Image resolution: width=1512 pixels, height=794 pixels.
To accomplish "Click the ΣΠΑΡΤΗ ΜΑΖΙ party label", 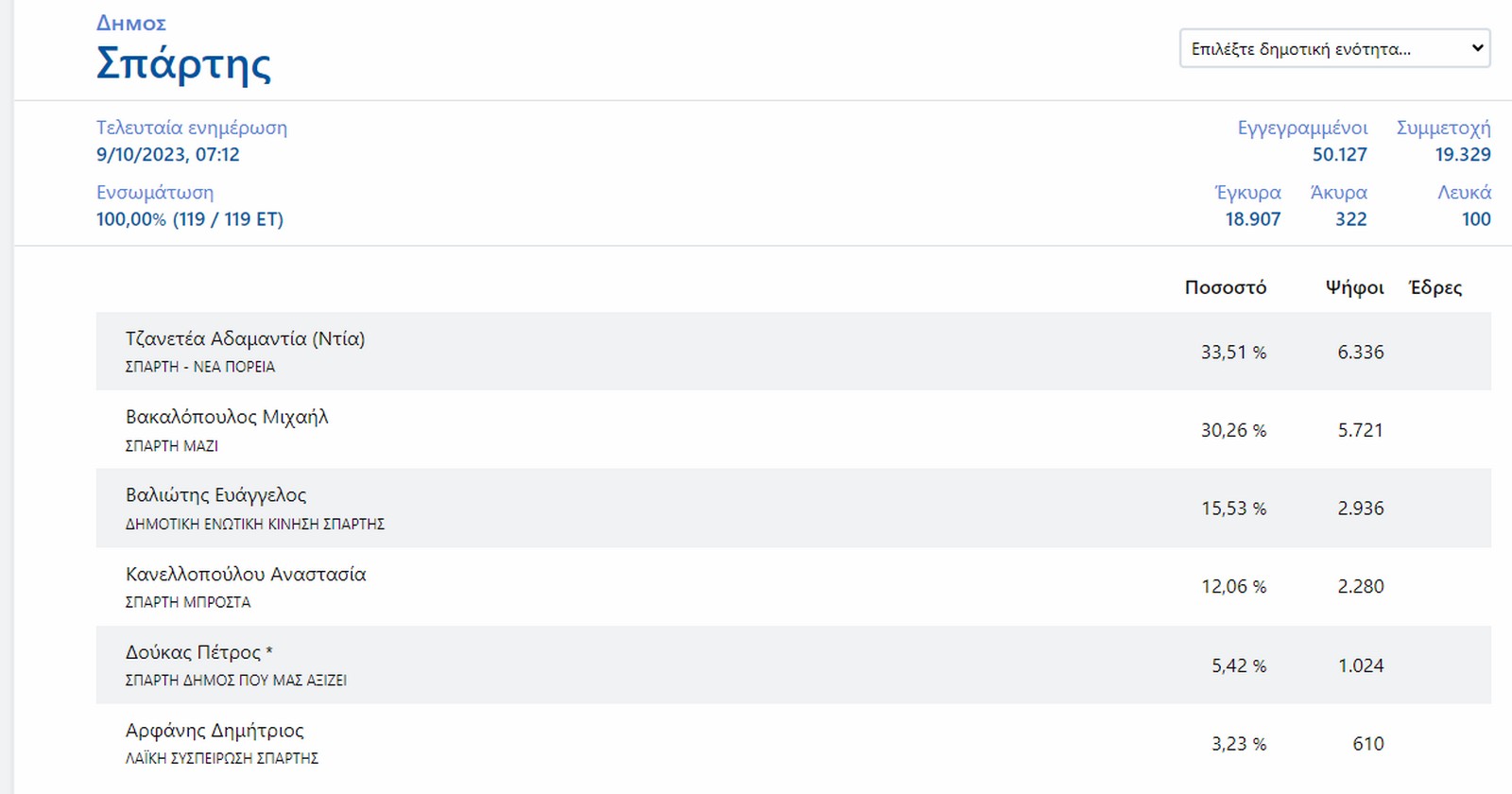I will [x=171, y=445].
